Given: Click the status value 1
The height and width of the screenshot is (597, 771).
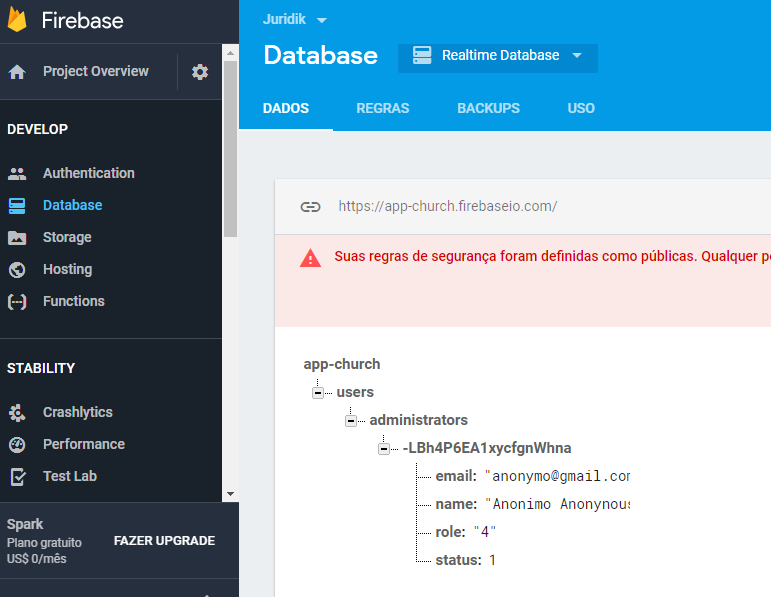Looking at the screenshot, I should coord(492,560).
